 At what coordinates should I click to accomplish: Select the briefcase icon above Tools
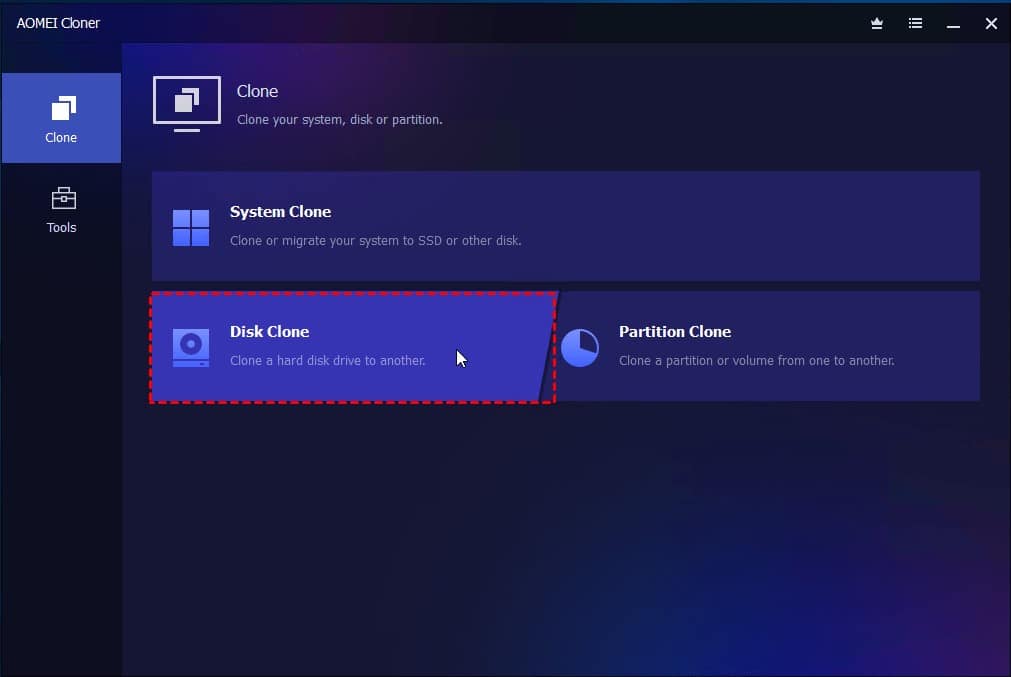[x=61, y=198]
